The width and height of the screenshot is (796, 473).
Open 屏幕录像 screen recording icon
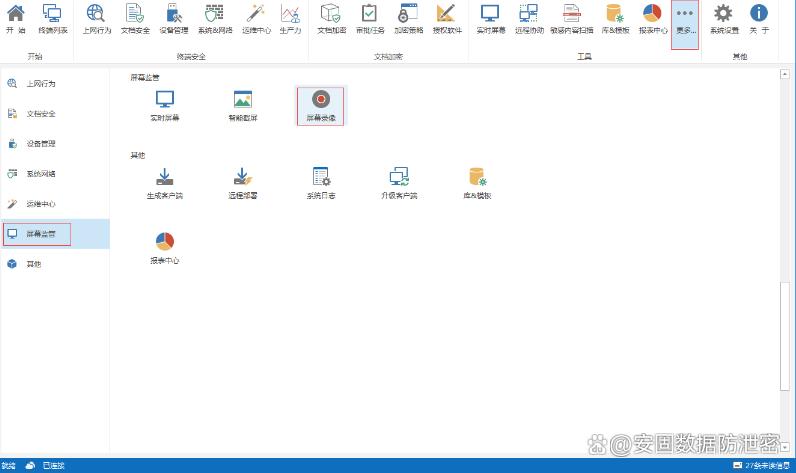tap(320, 105)
